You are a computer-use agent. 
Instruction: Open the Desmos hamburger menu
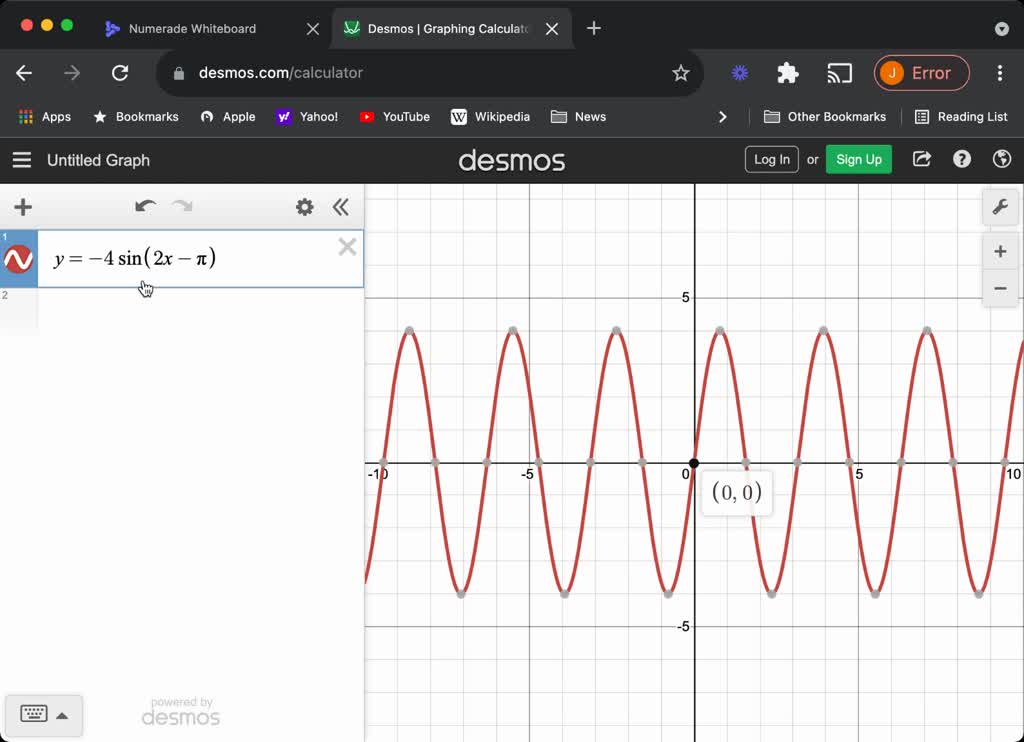[21, 159]
